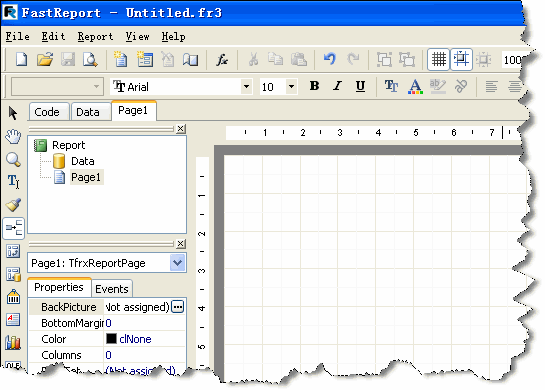Click BackPicture ellipsis button
Screen dimensions: 545x390
coord(178,307)
